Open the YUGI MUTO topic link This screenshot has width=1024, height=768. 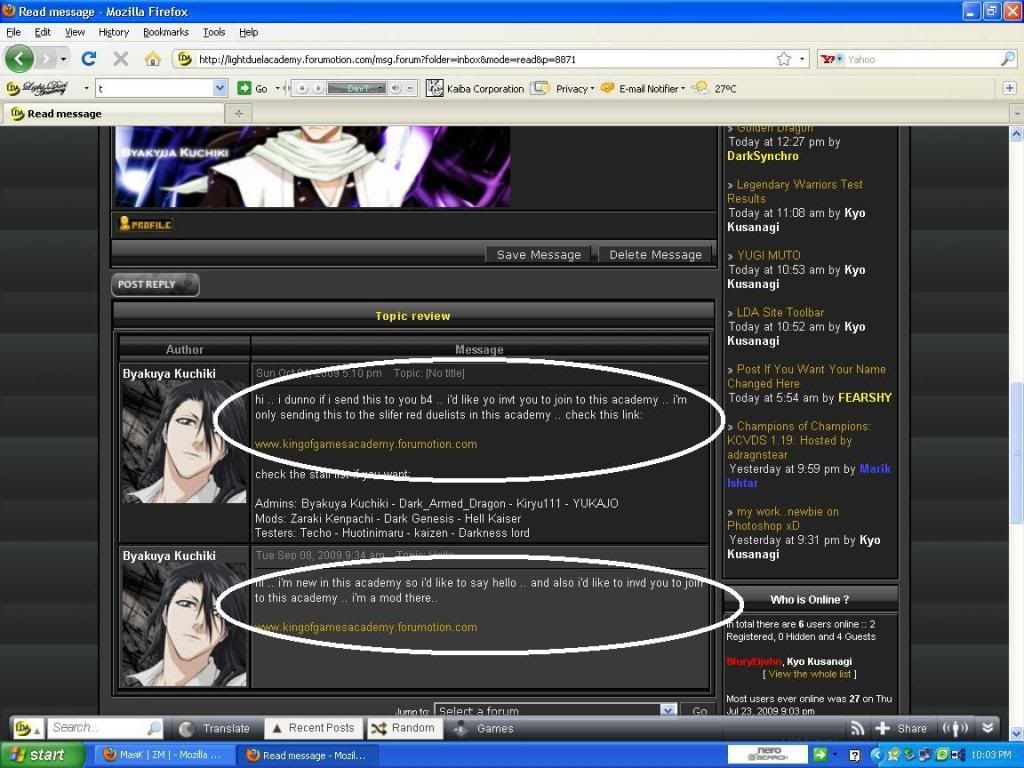click(768, 255)
